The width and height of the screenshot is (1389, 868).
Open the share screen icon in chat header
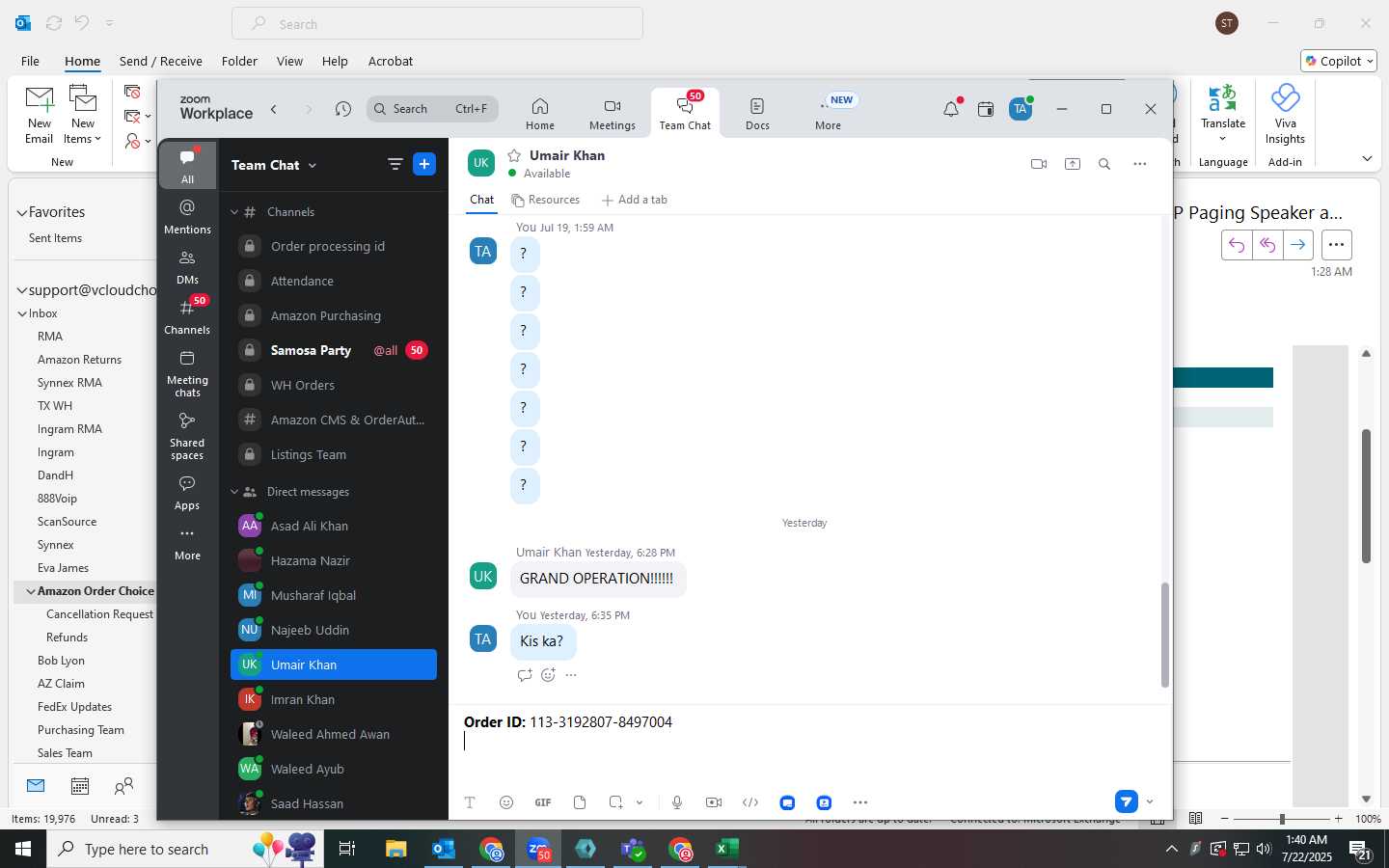click(x=1072, y=164)
